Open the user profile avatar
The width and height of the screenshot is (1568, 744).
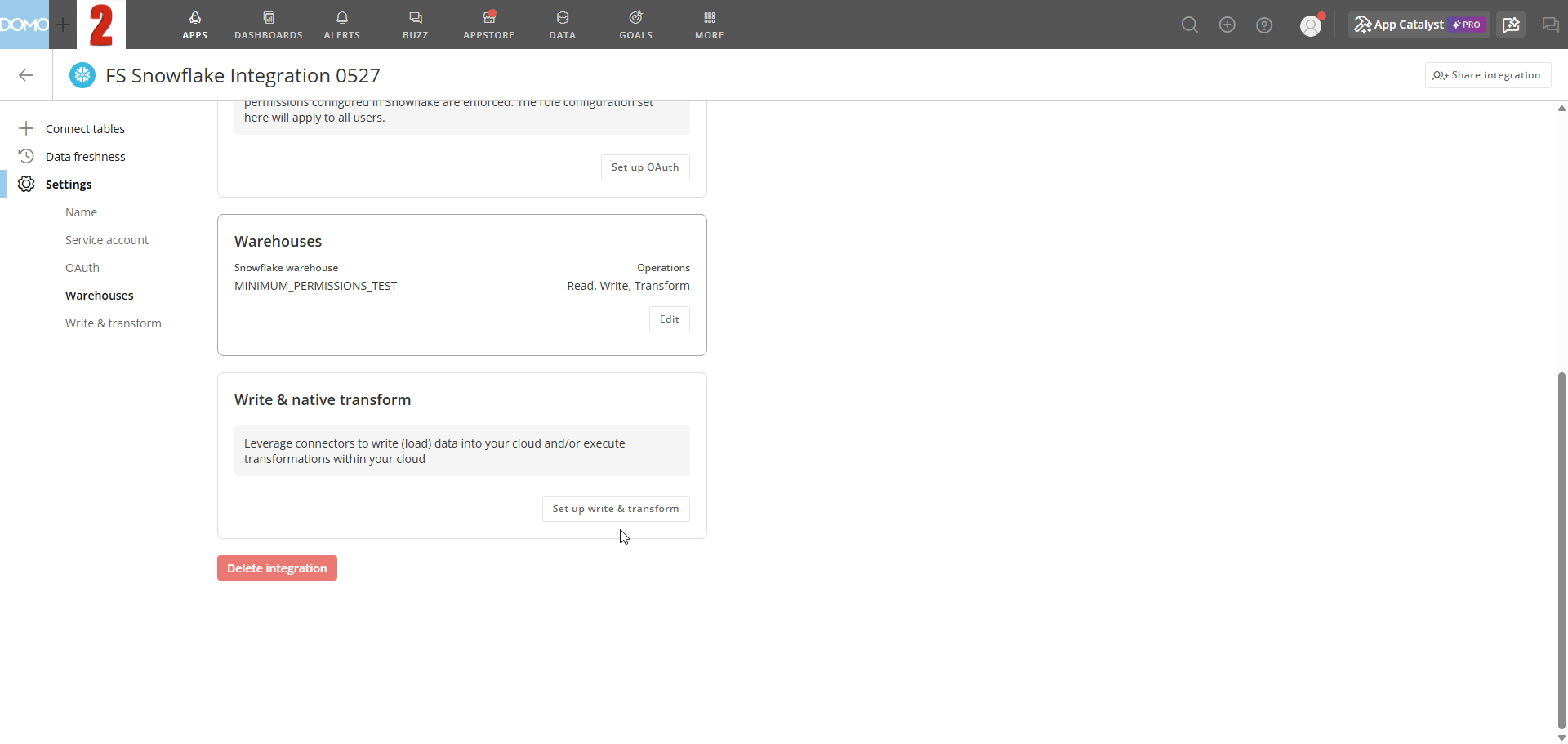[1311, 25]
